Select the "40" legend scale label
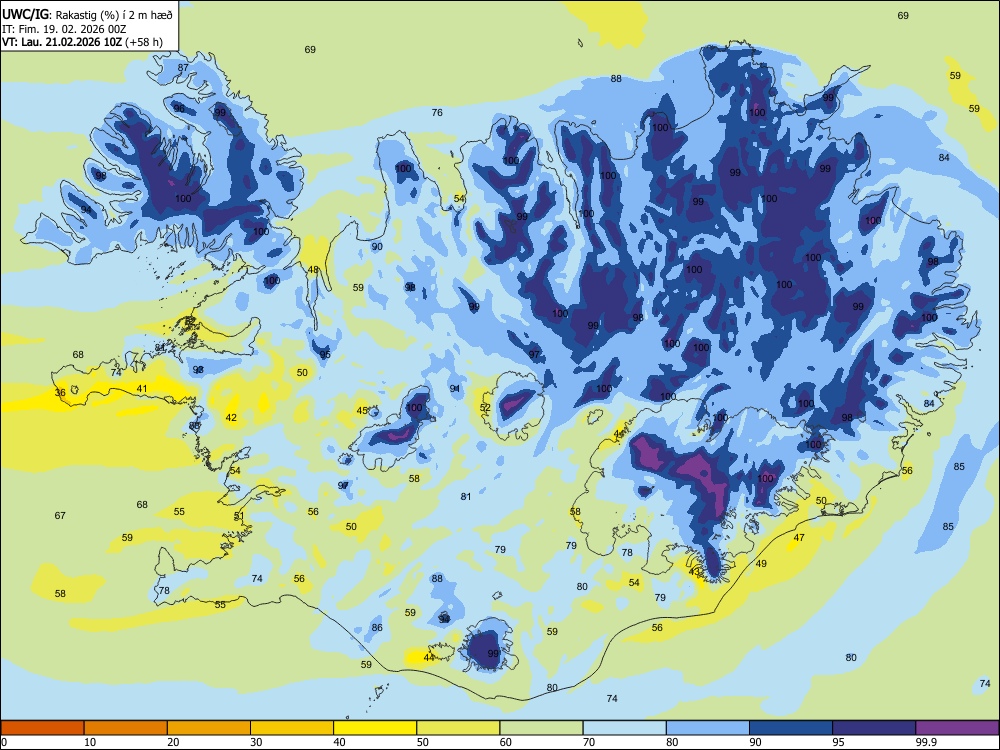This screenshot has height=750, width=1000. point(339,742)
